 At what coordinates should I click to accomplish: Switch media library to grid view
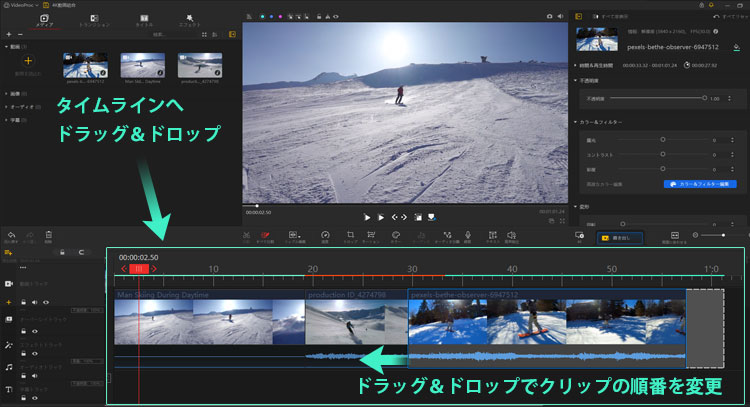(x=204, y=34)
